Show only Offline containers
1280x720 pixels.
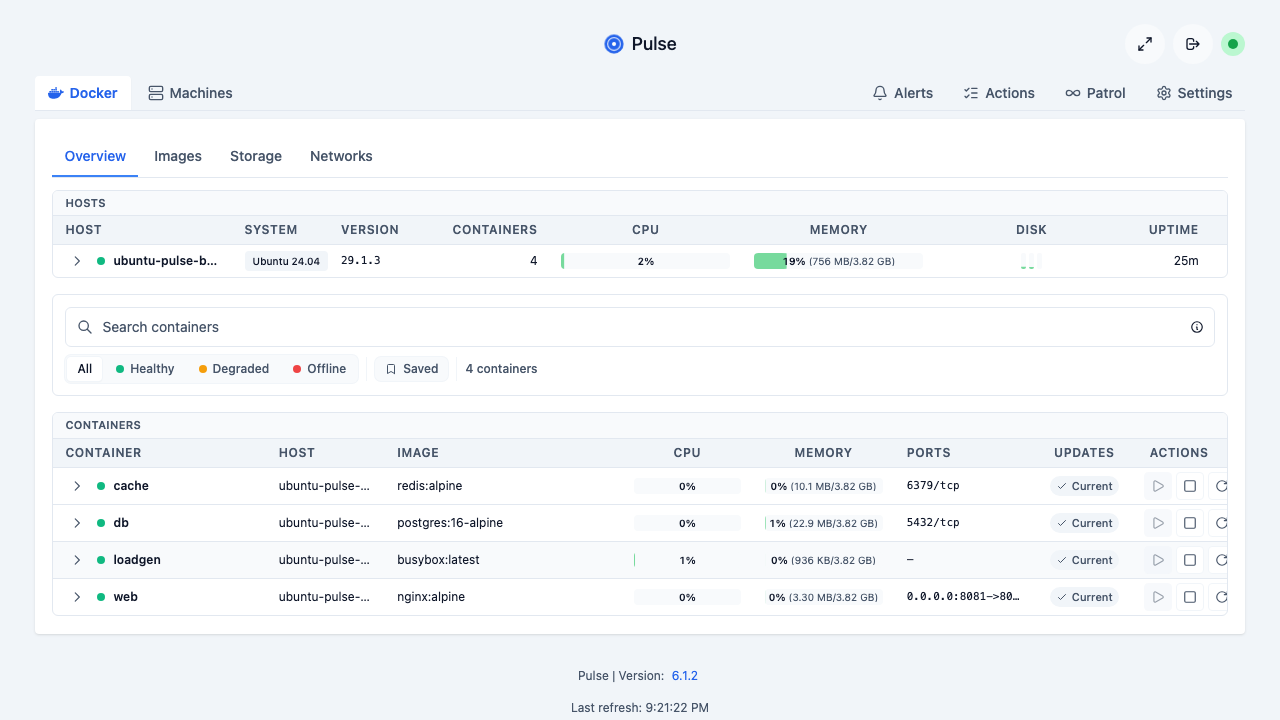coord(319,369)
